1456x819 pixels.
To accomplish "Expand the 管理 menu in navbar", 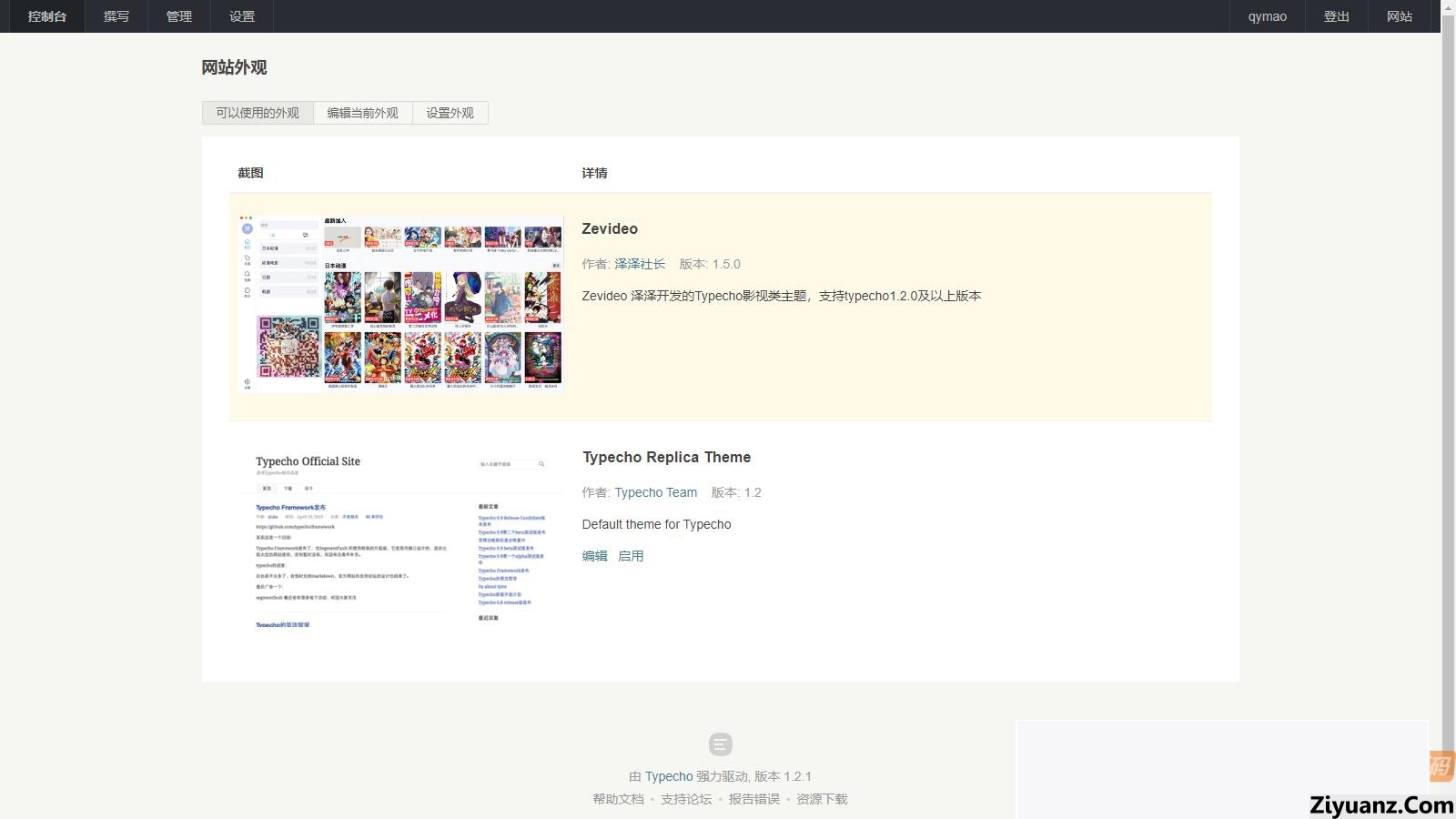I will click(179, 16).
